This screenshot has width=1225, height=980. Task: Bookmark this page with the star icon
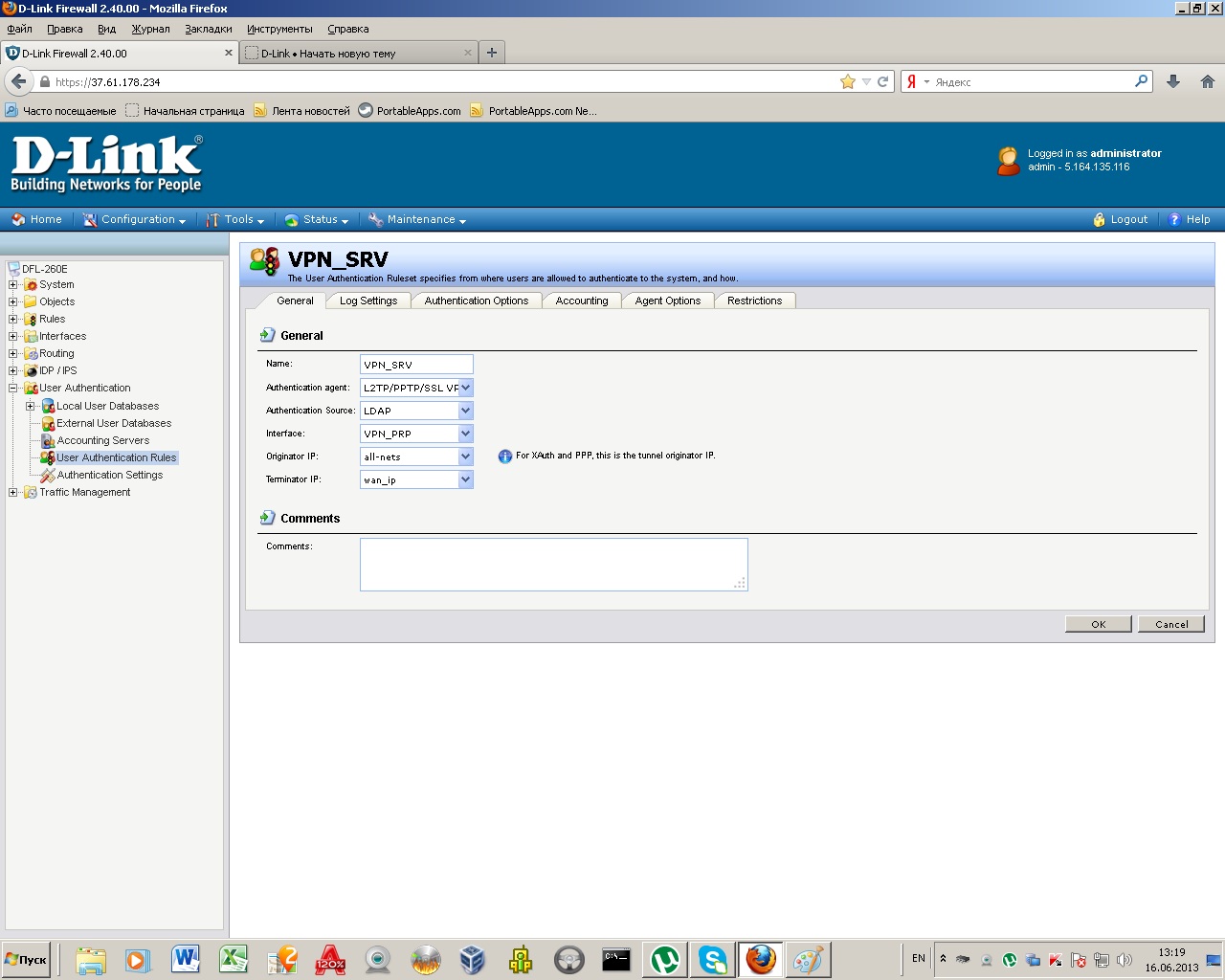[848, 81]
